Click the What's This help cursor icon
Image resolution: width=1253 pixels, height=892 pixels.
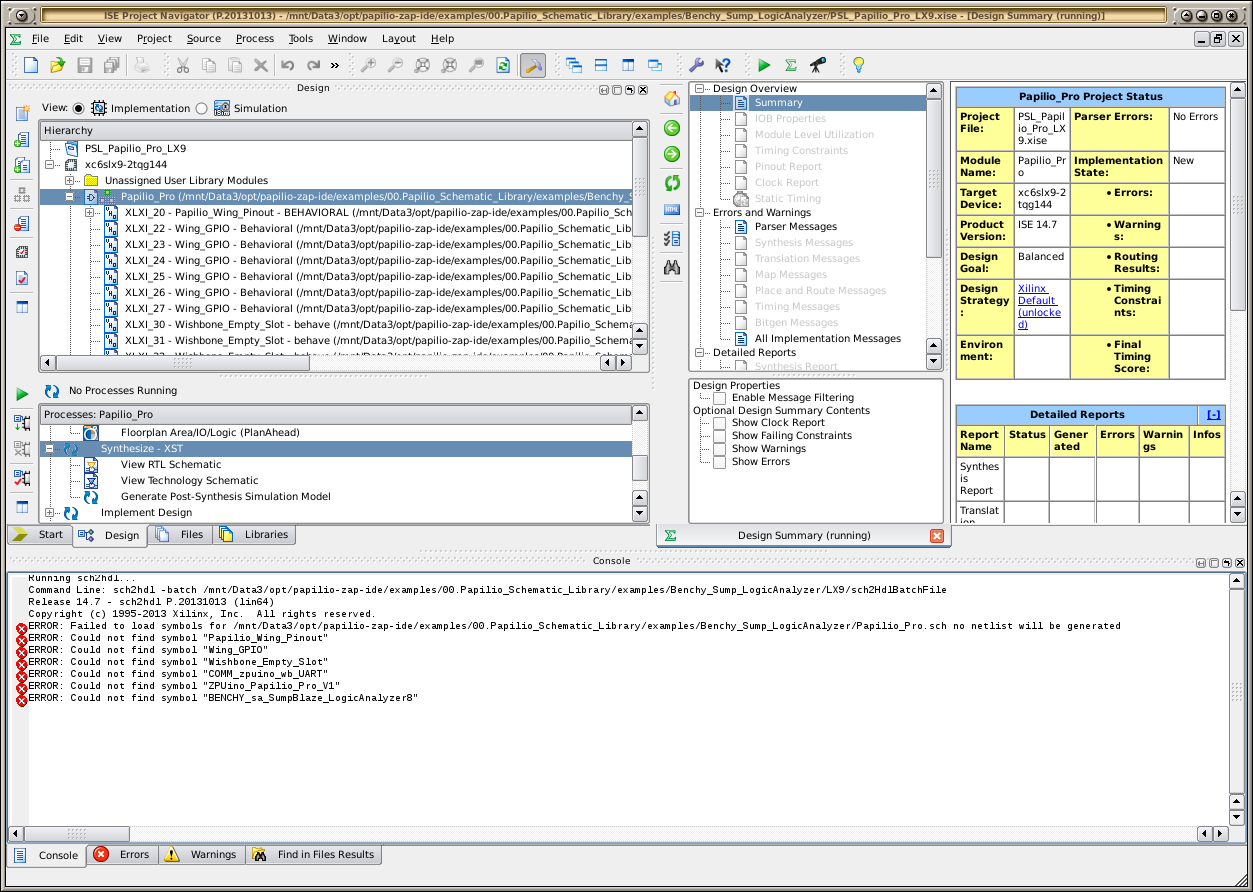click(723, 65)
